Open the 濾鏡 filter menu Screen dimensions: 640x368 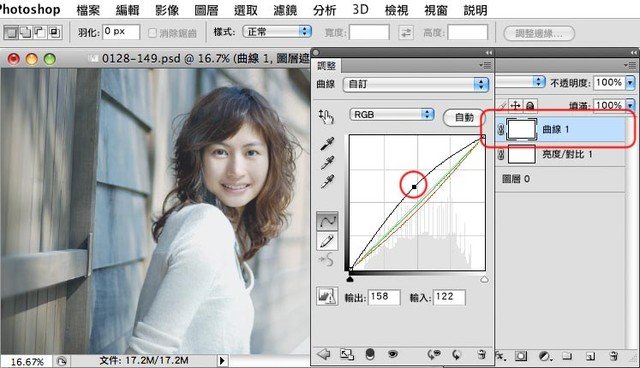tap(285, 9)
